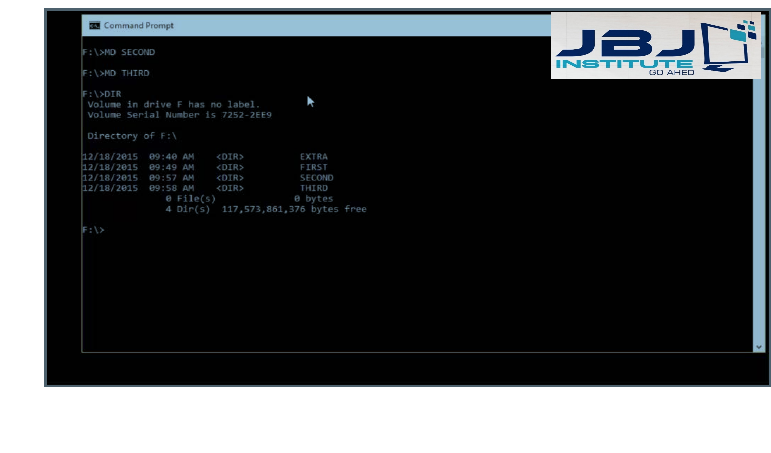Click the 09:49 AM timestamp
The width and height of the screenshot is (771, 453).
coord(172,167)
